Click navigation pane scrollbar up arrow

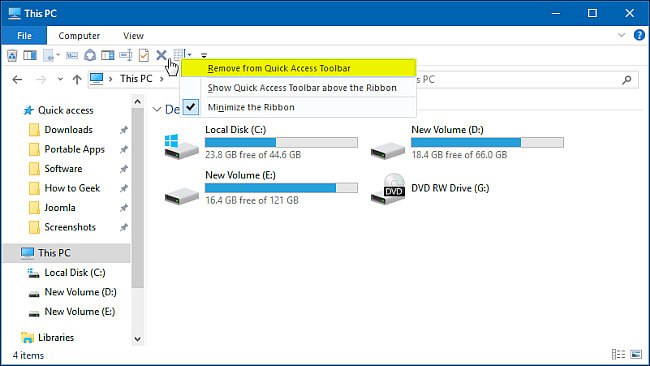pyautogui.click(x=138, y=102)
